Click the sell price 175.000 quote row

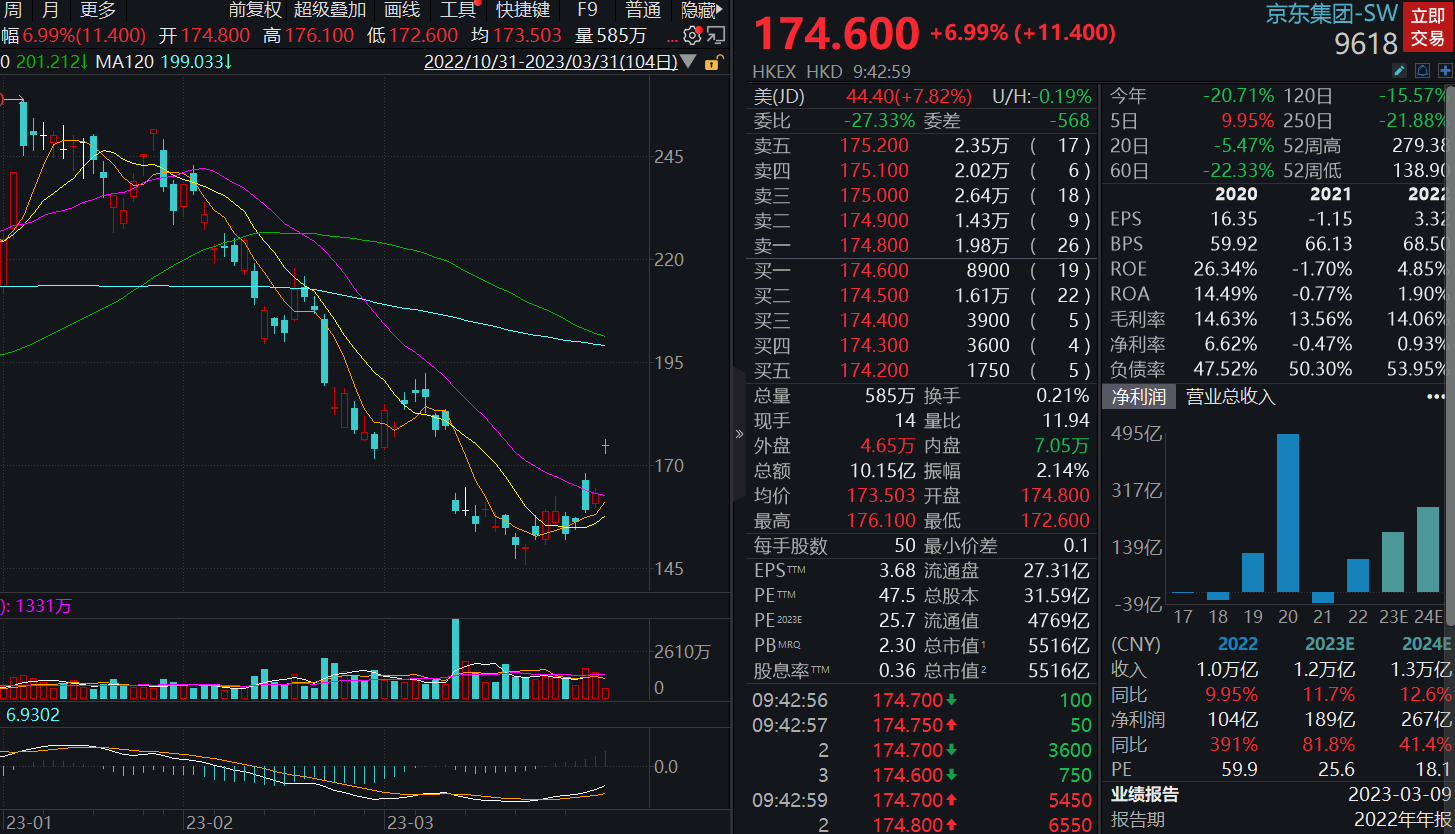[x=875, y=195]
